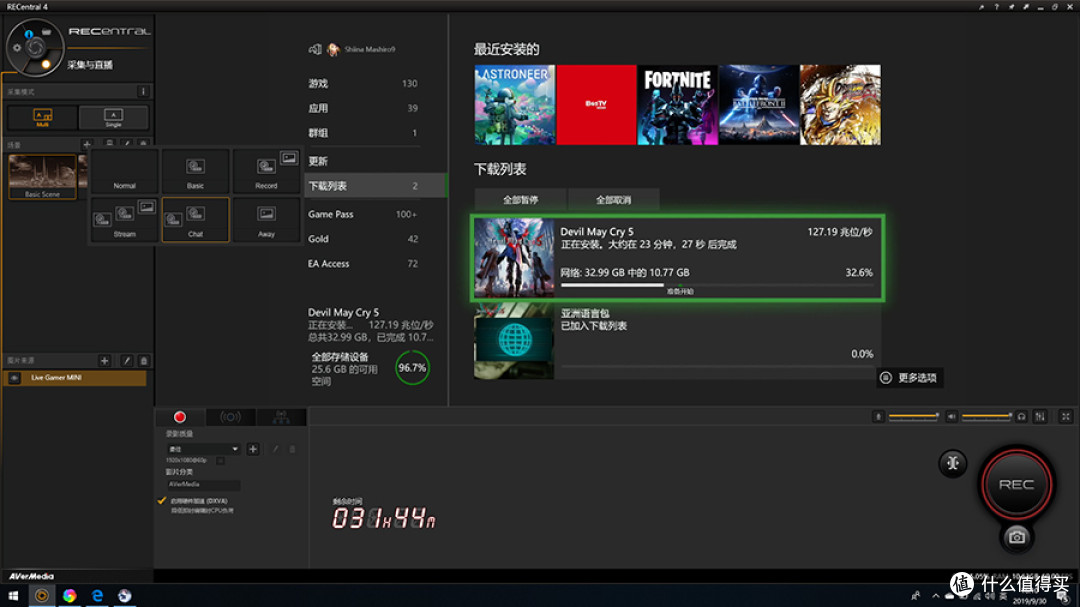Open the Windows Start menu
The image size is (1080, 607).
13,595
